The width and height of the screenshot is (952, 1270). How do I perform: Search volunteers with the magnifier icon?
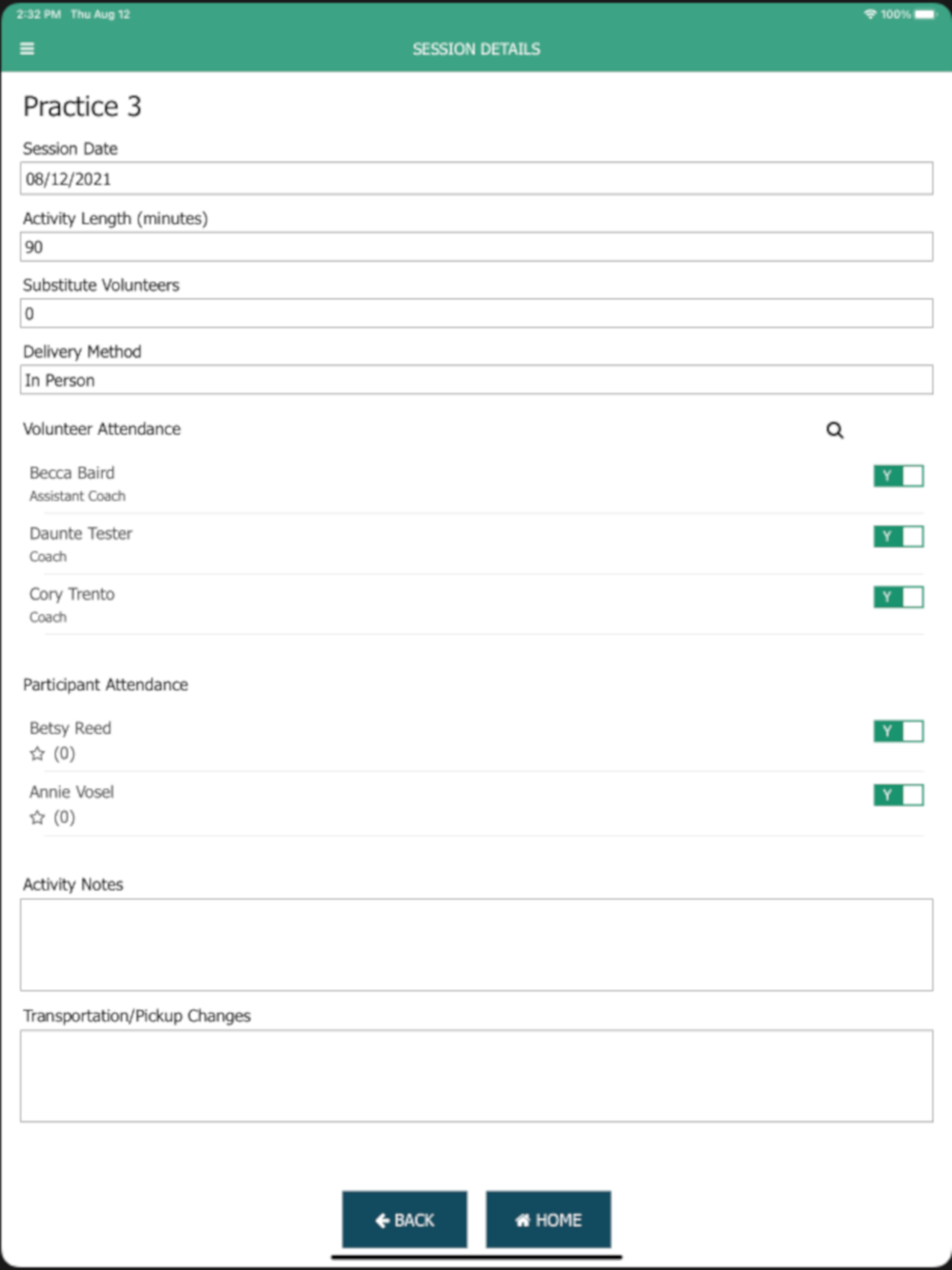[835, 430]
